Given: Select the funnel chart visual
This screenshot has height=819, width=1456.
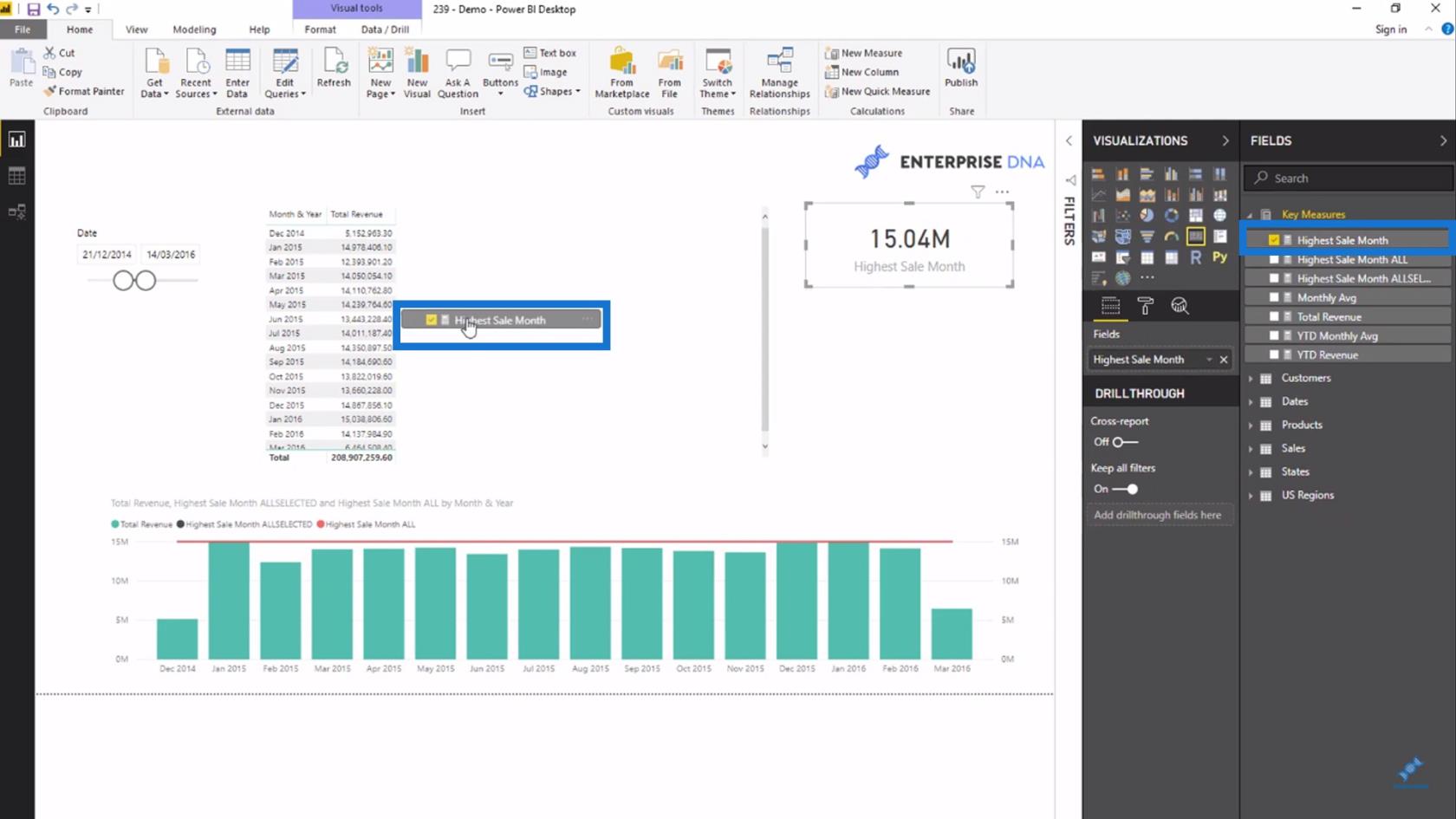Looking at the screenshot, I should coord(1147,236).
